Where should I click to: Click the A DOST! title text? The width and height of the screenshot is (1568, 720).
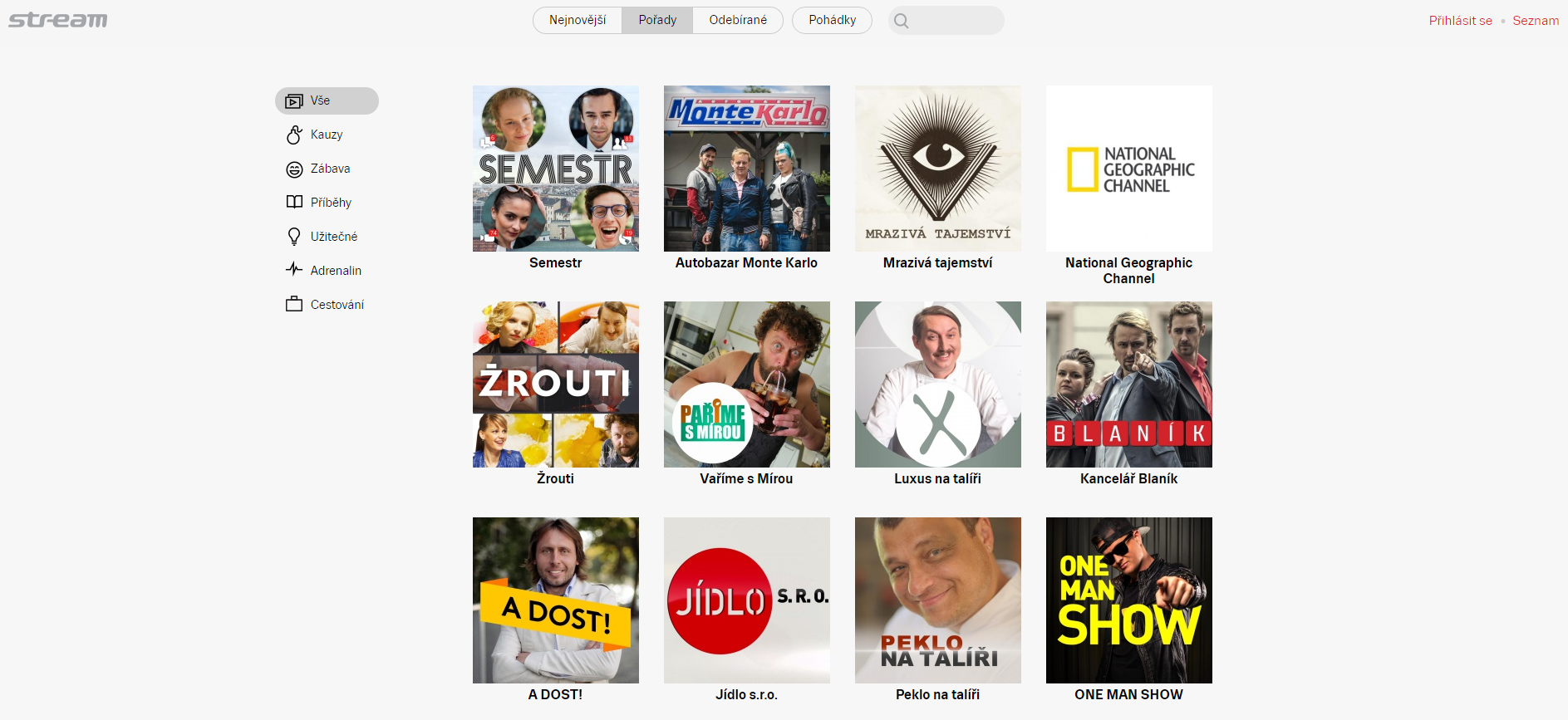[556, 694]
